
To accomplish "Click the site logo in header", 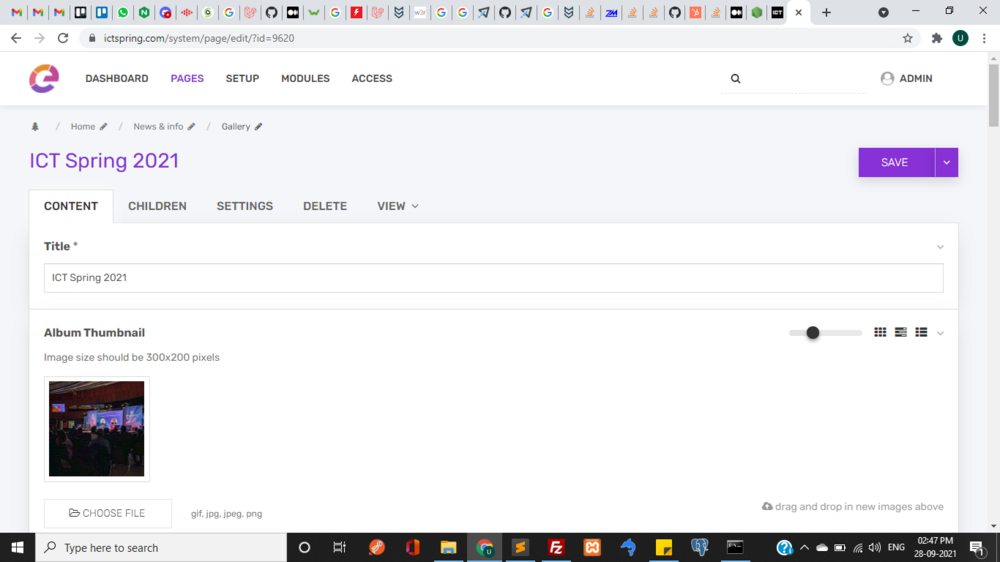I will click(44, 78).
